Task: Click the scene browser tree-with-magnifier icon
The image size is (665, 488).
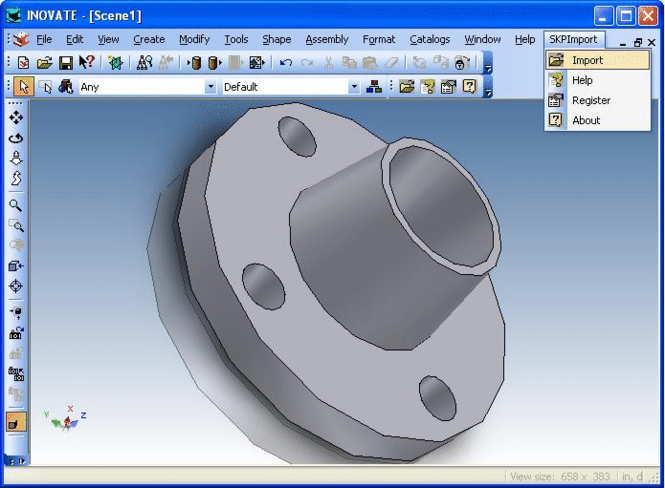Action: point(145,63)
